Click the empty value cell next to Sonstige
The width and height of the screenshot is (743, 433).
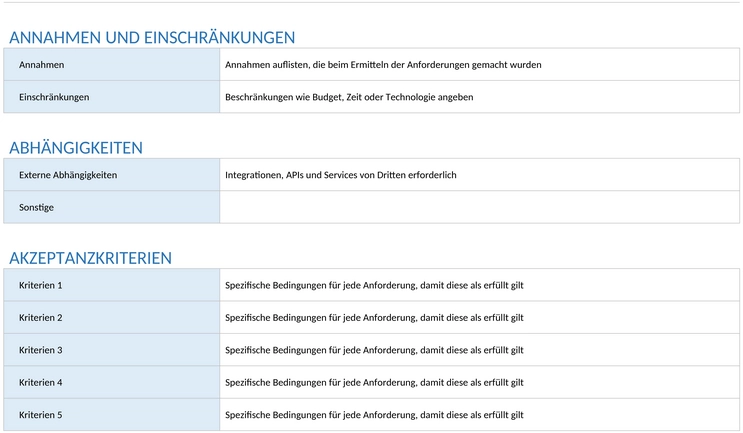pos(480,207)
